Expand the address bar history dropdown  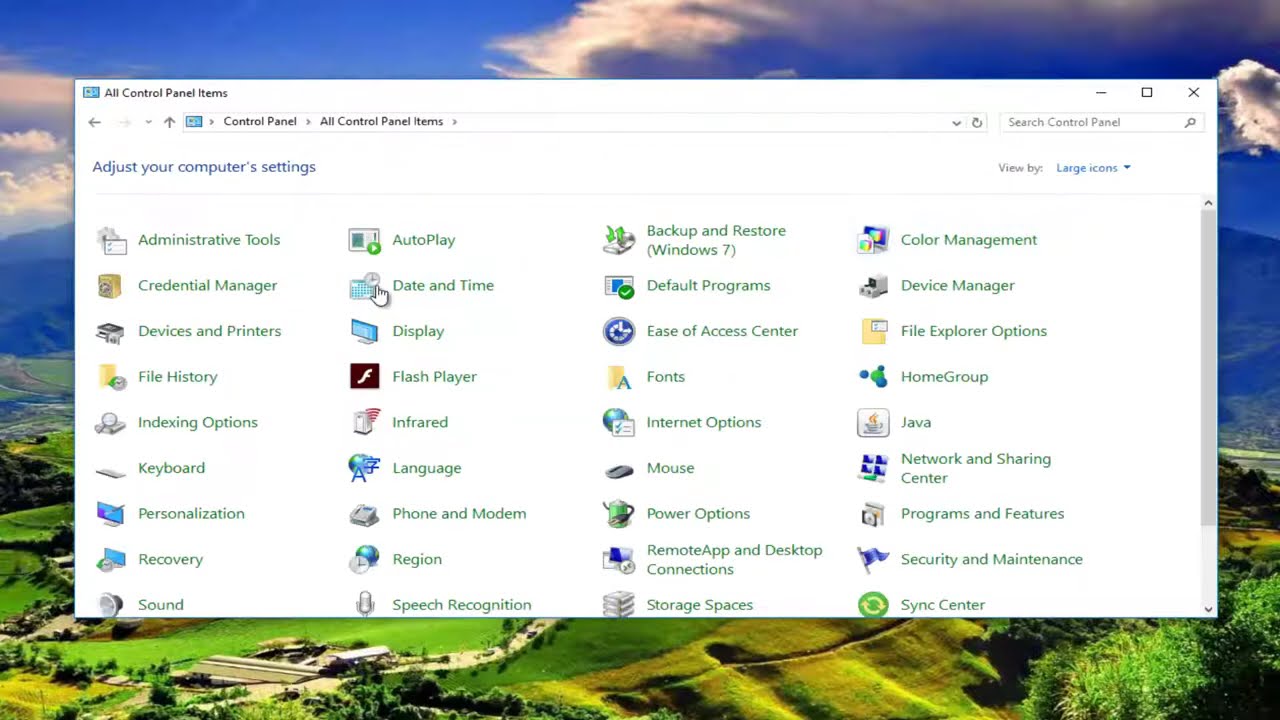coord(956,122)
